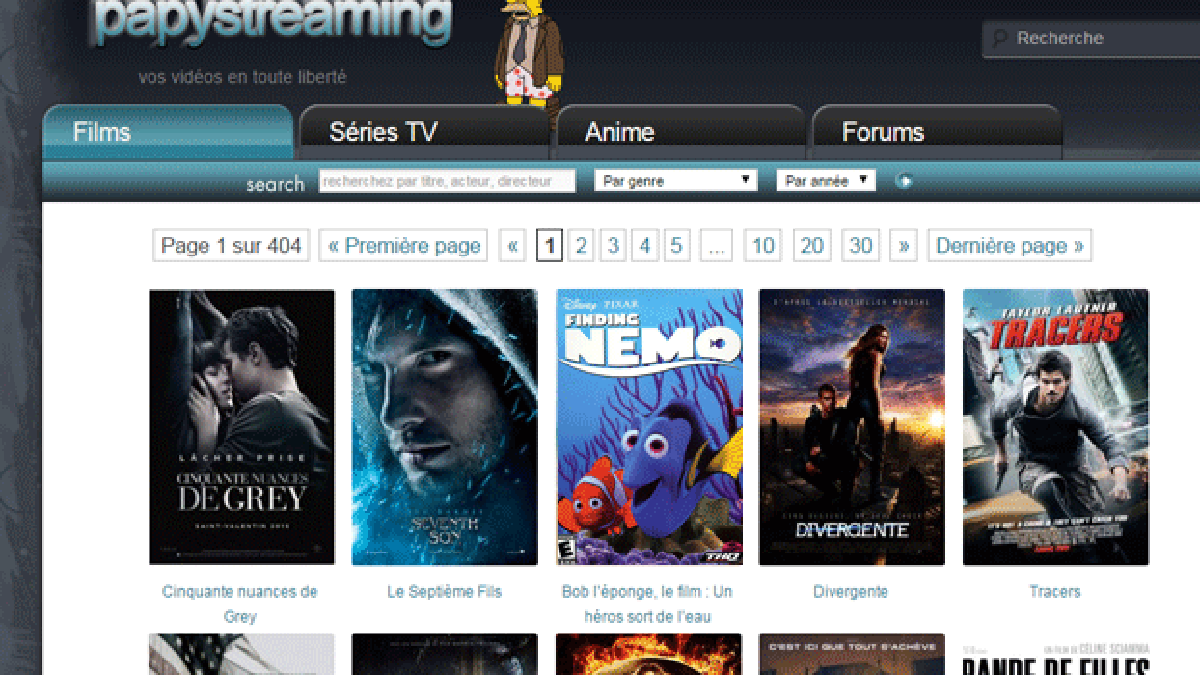The image size is (1200, 675).
Task: Go to page 5
Action: (677, 245)
